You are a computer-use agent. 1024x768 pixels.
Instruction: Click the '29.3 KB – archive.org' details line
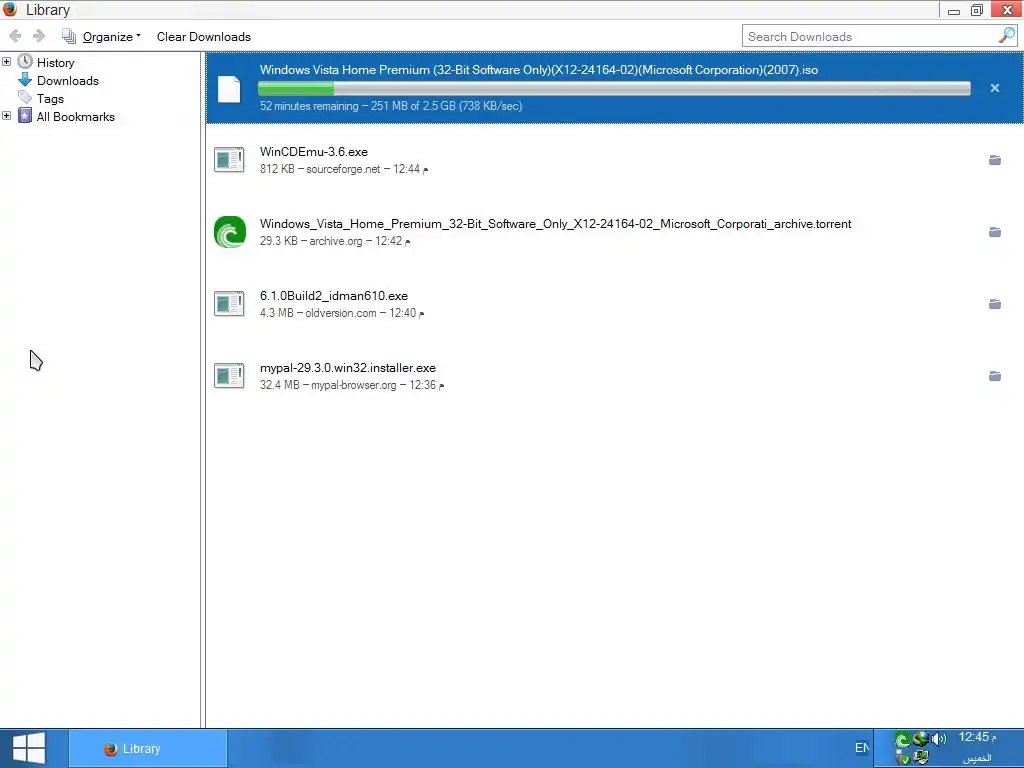coord(335,241)
